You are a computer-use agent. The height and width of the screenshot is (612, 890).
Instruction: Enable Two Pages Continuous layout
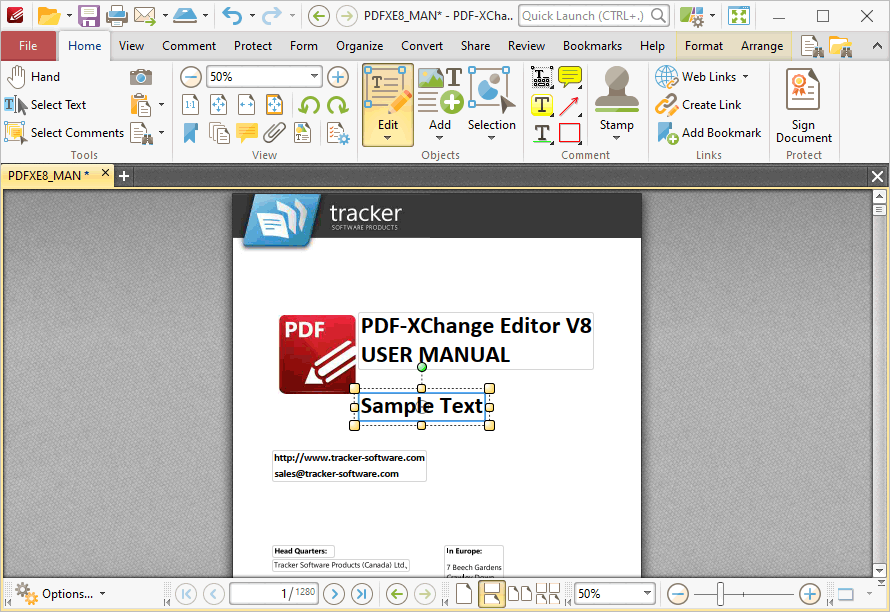(x=548, y=594)
